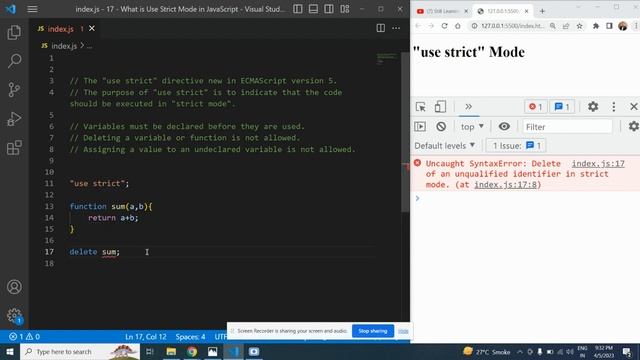Click line number 13 in the gutter
The image size is (640, 360).
coord(49,206)
